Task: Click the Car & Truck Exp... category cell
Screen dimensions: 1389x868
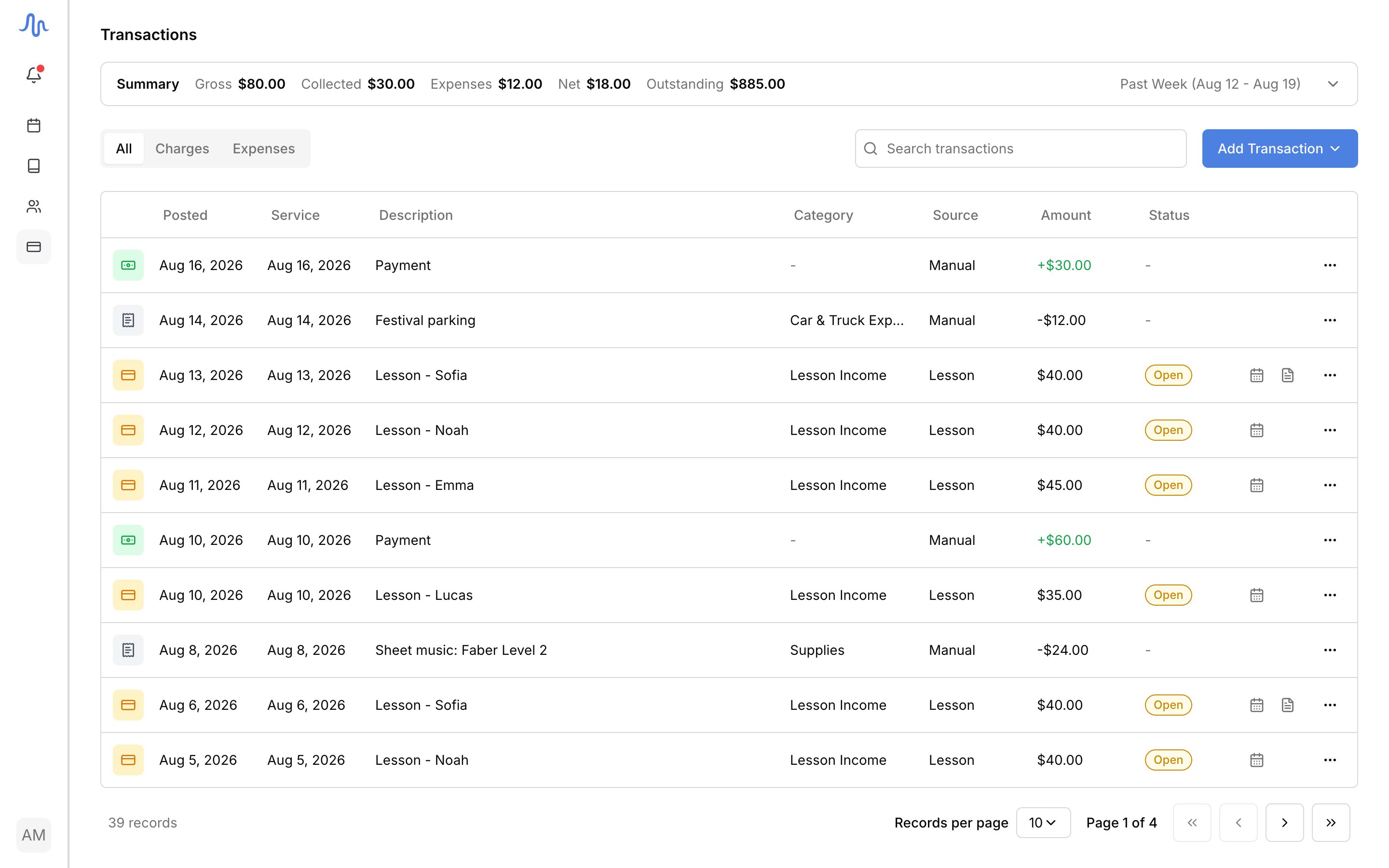Action: pyautogui.click(x=846, y=320)
